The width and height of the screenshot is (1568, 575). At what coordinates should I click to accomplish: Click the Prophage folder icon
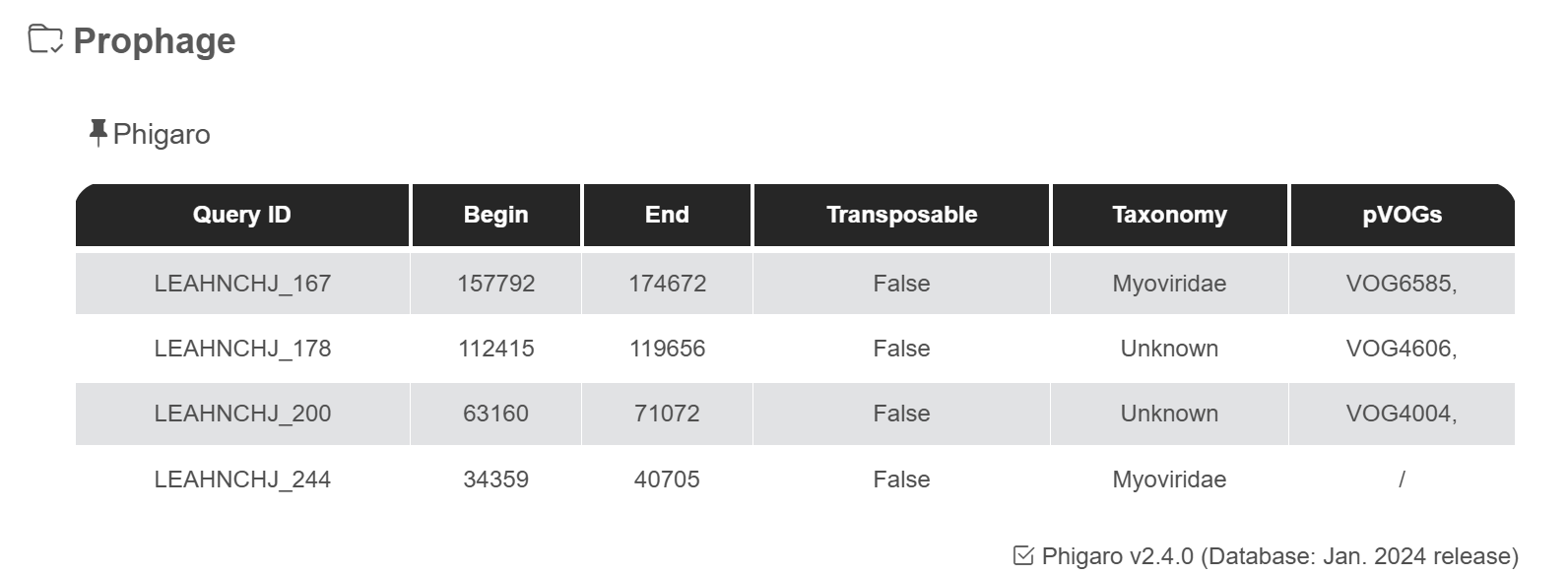point(45,40)
